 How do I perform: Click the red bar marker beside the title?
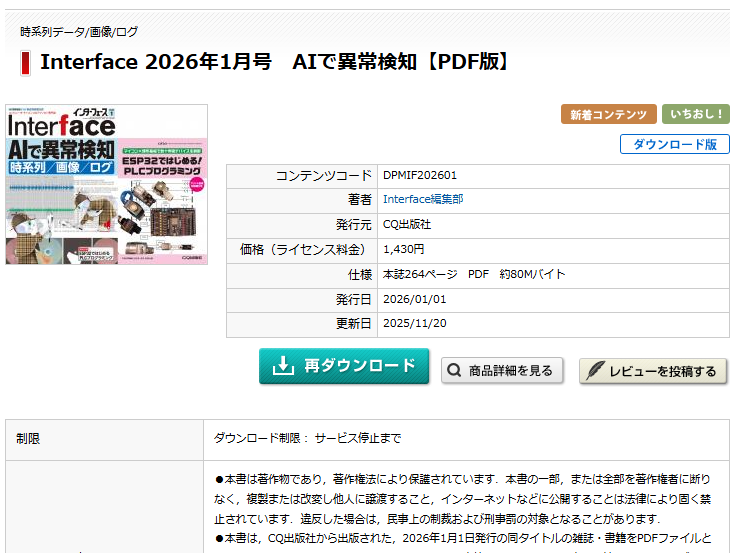(x=25, y=63)
